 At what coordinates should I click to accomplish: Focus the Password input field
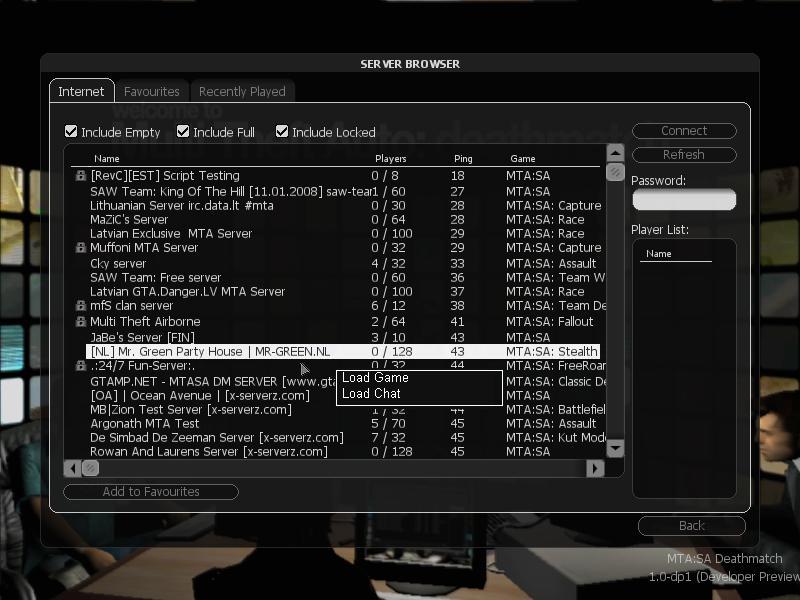click(684, 199)
